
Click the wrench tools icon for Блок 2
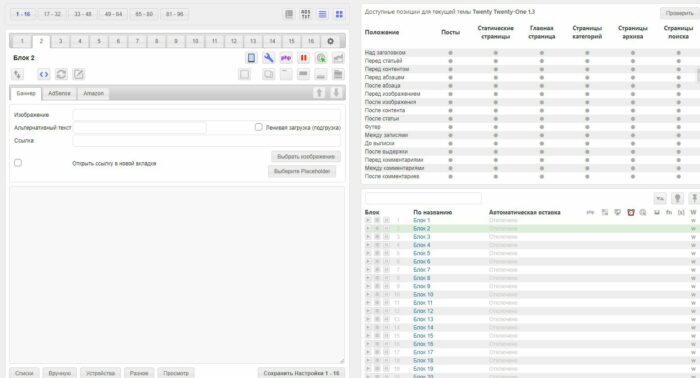click(x=268, y=58)
